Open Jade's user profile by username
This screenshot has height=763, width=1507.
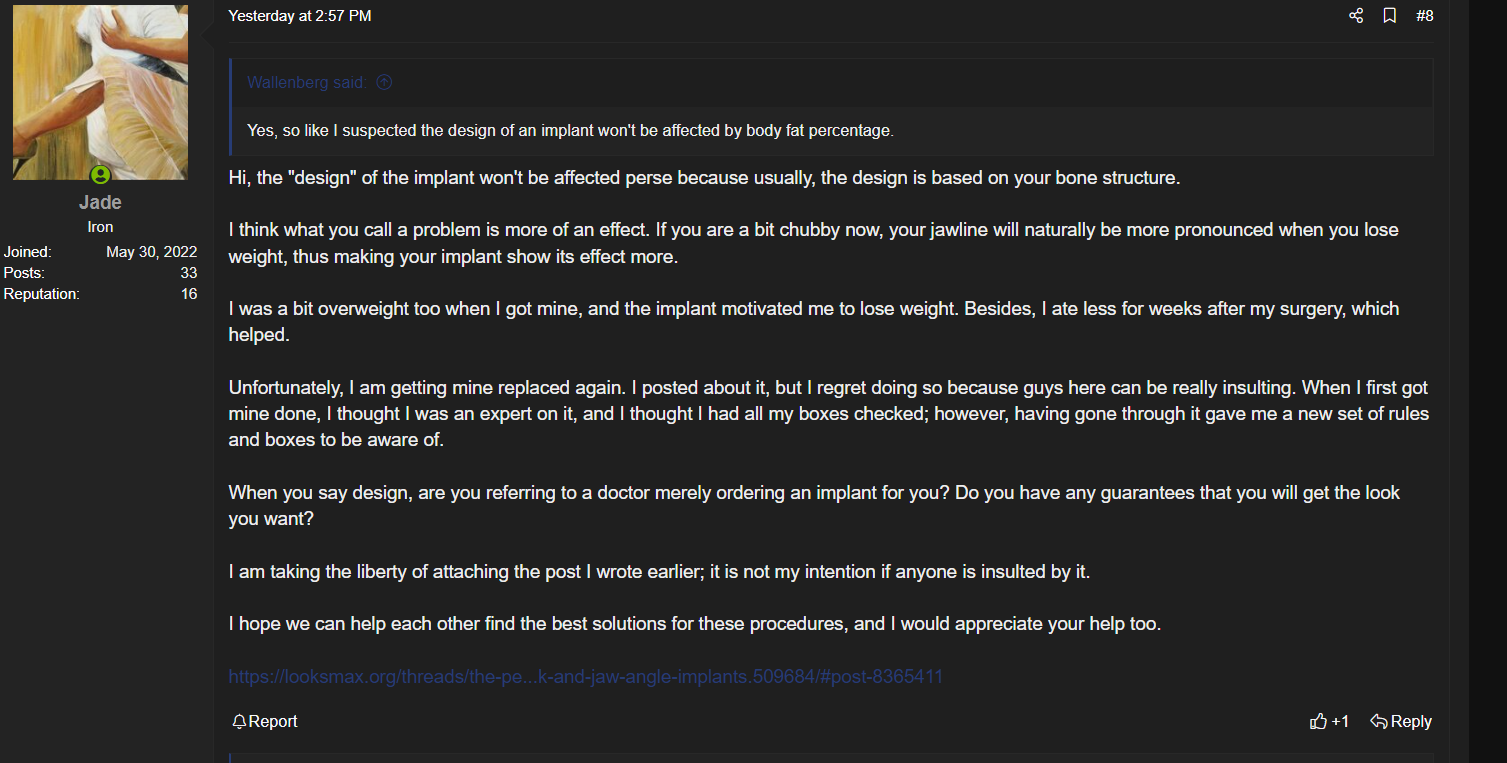pyautogui.click(x=100, y=202)
